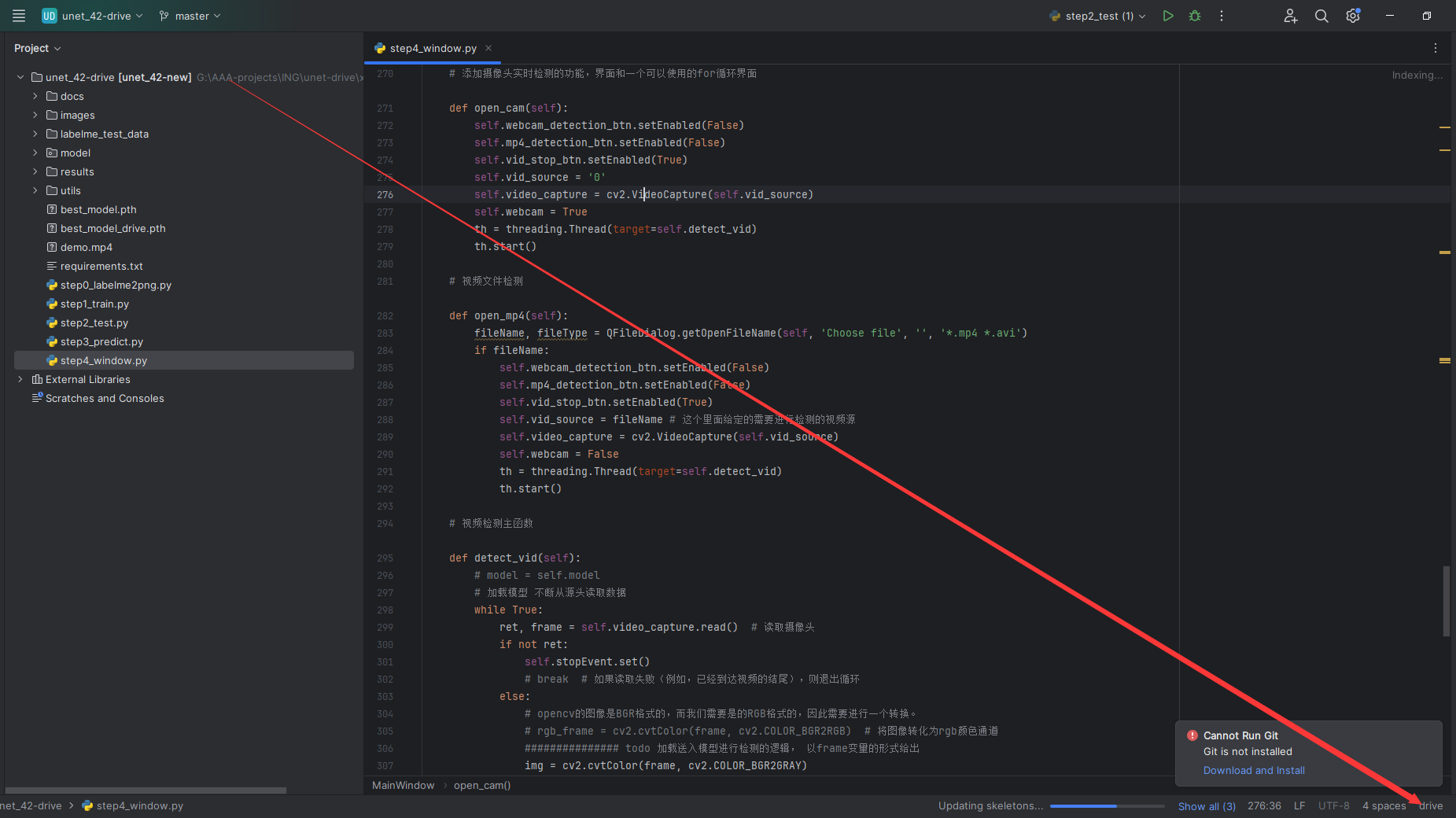Click open_cam() breadcrumb

[482, 785]
